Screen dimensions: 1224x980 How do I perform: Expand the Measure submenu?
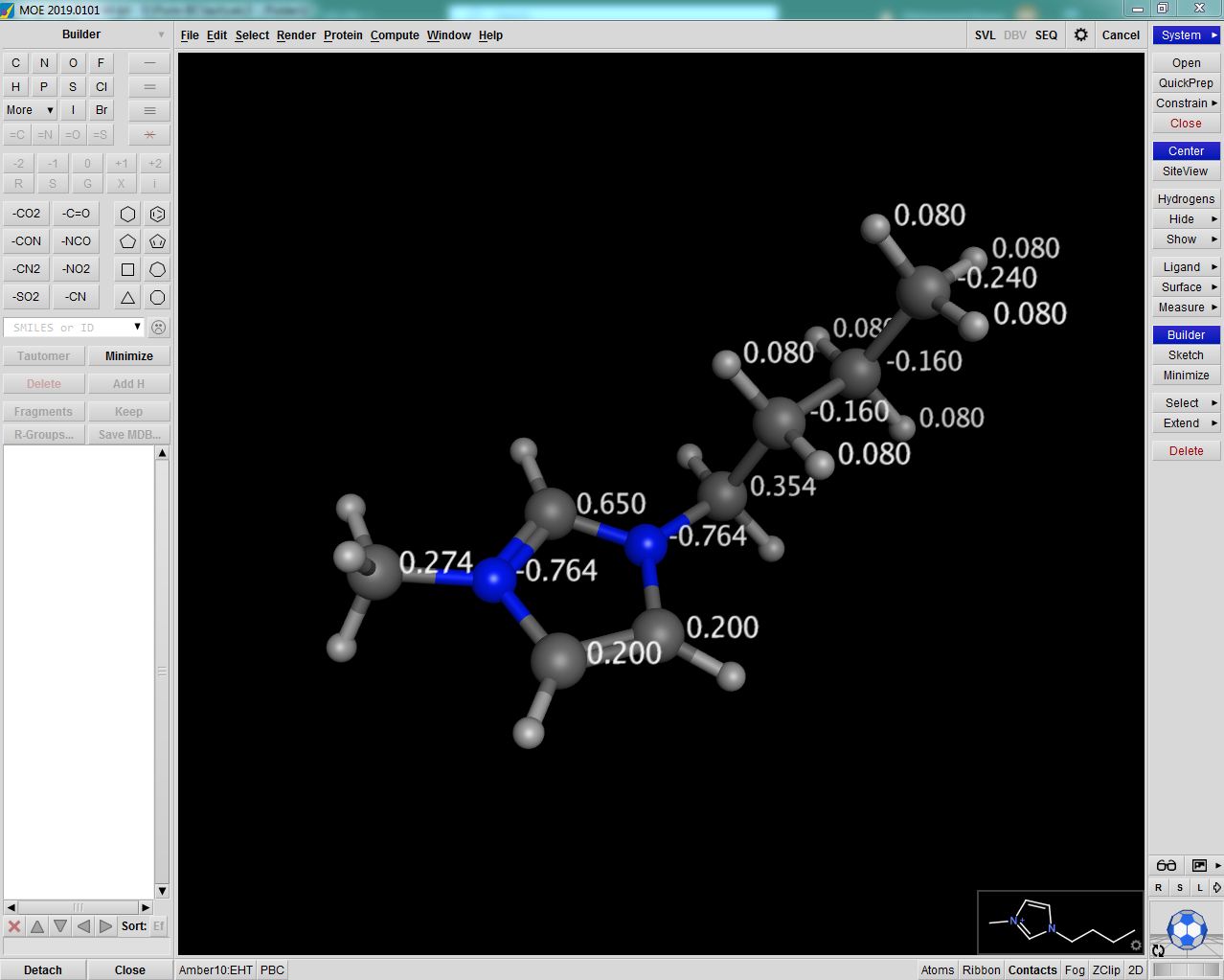pos(1186,308)
